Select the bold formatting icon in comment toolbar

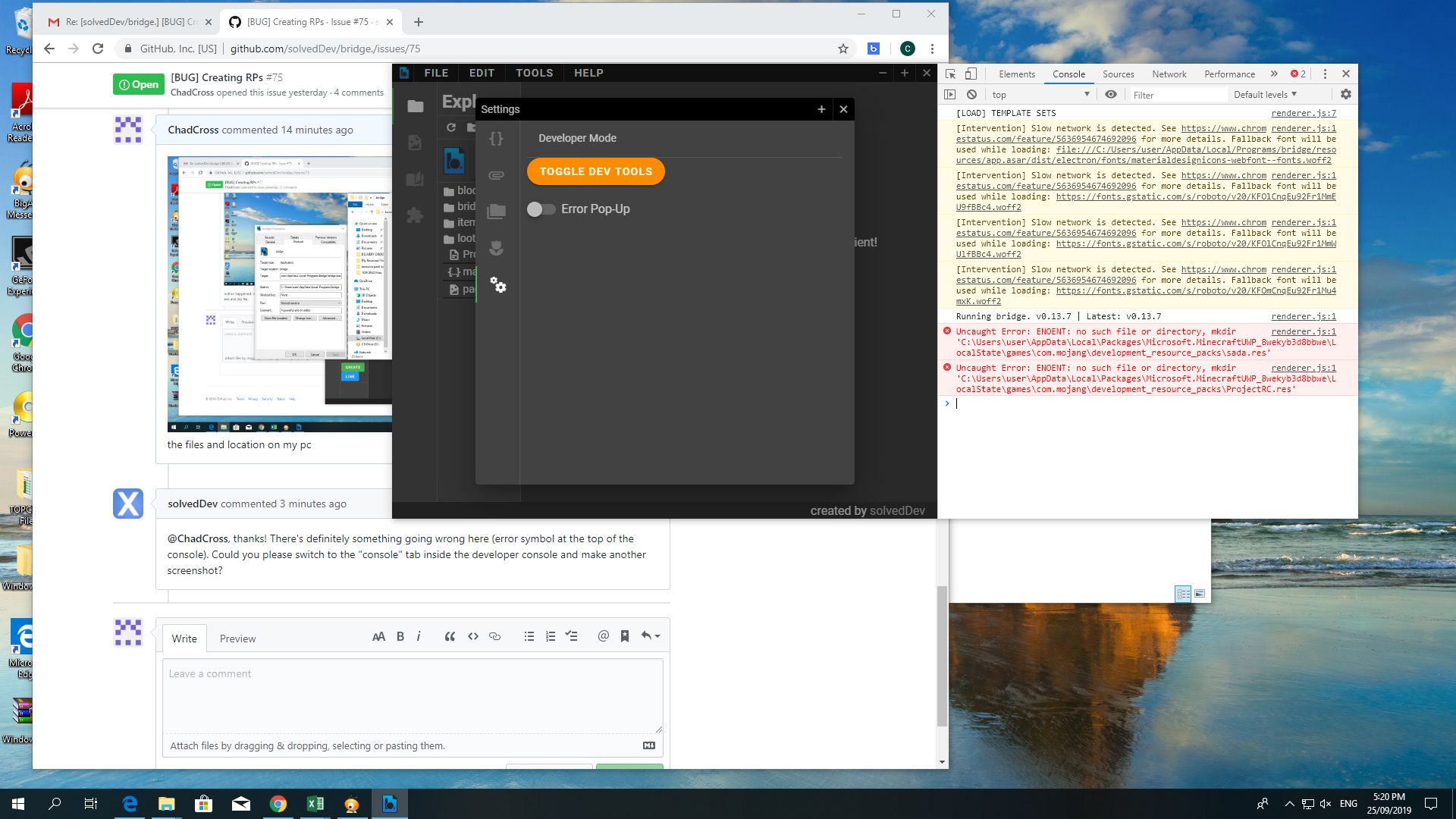tap(400, 636)
